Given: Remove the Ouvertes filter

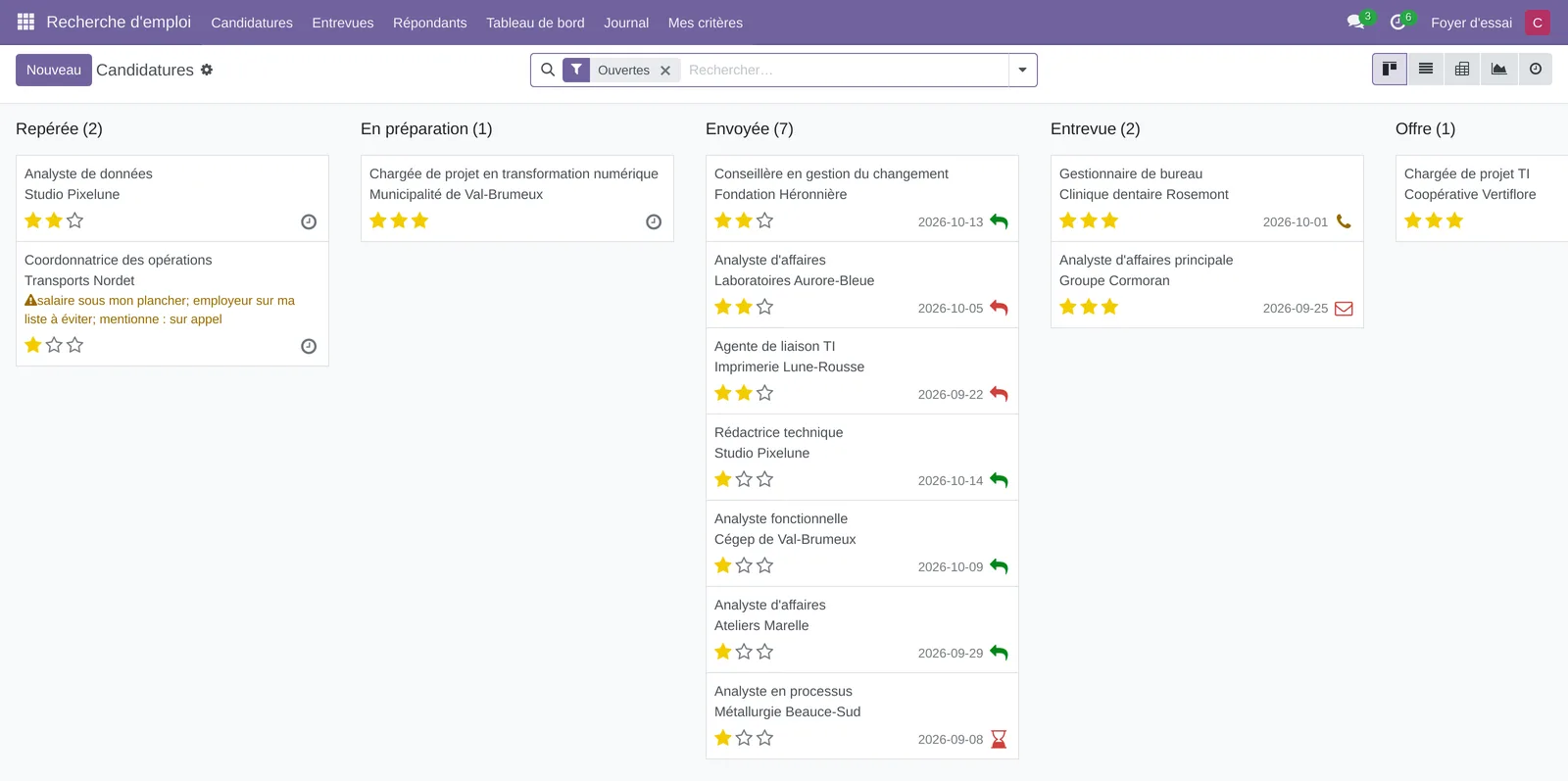Looking at the screenshot, I should tap(665, 71).
